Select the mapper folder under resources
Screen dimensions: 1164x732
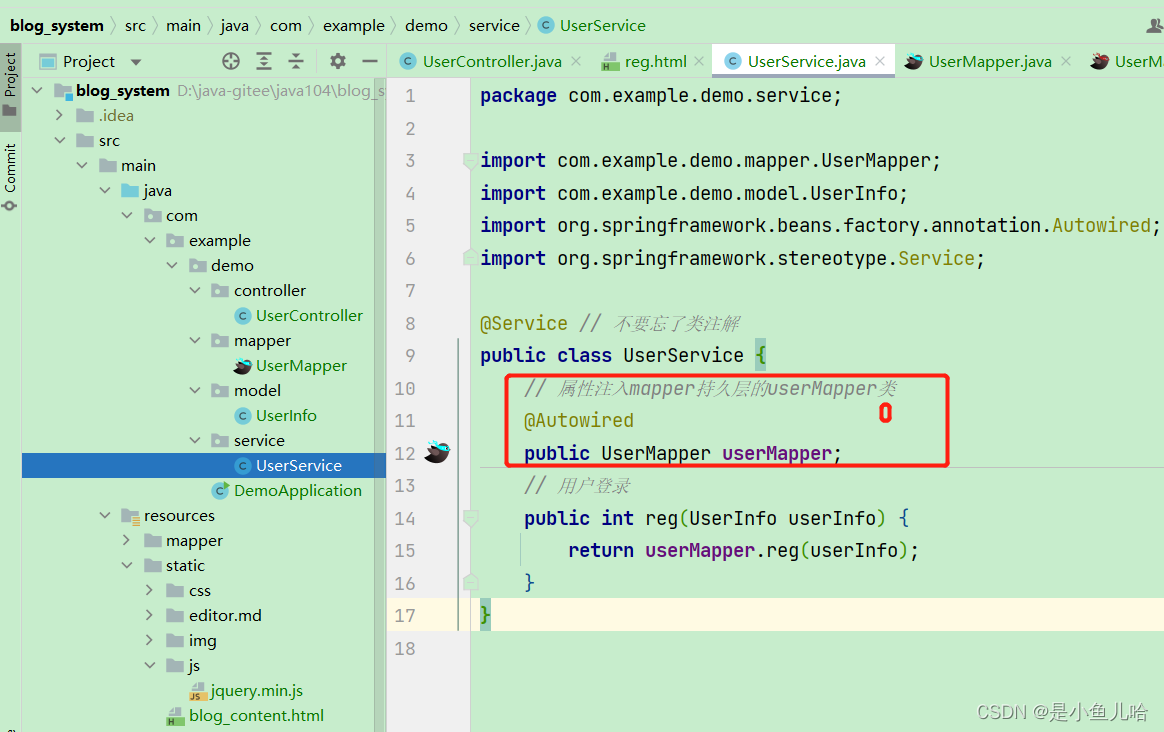[194, 540]
